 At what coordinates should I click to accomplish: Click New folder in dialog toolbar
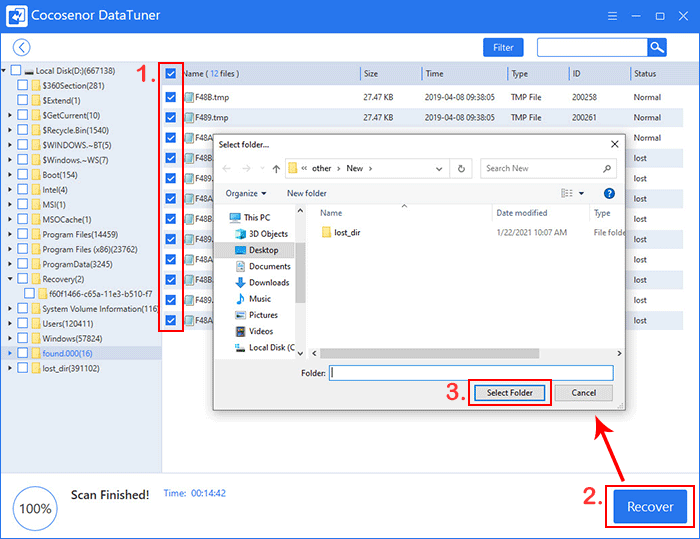click(x=307, y=193)
